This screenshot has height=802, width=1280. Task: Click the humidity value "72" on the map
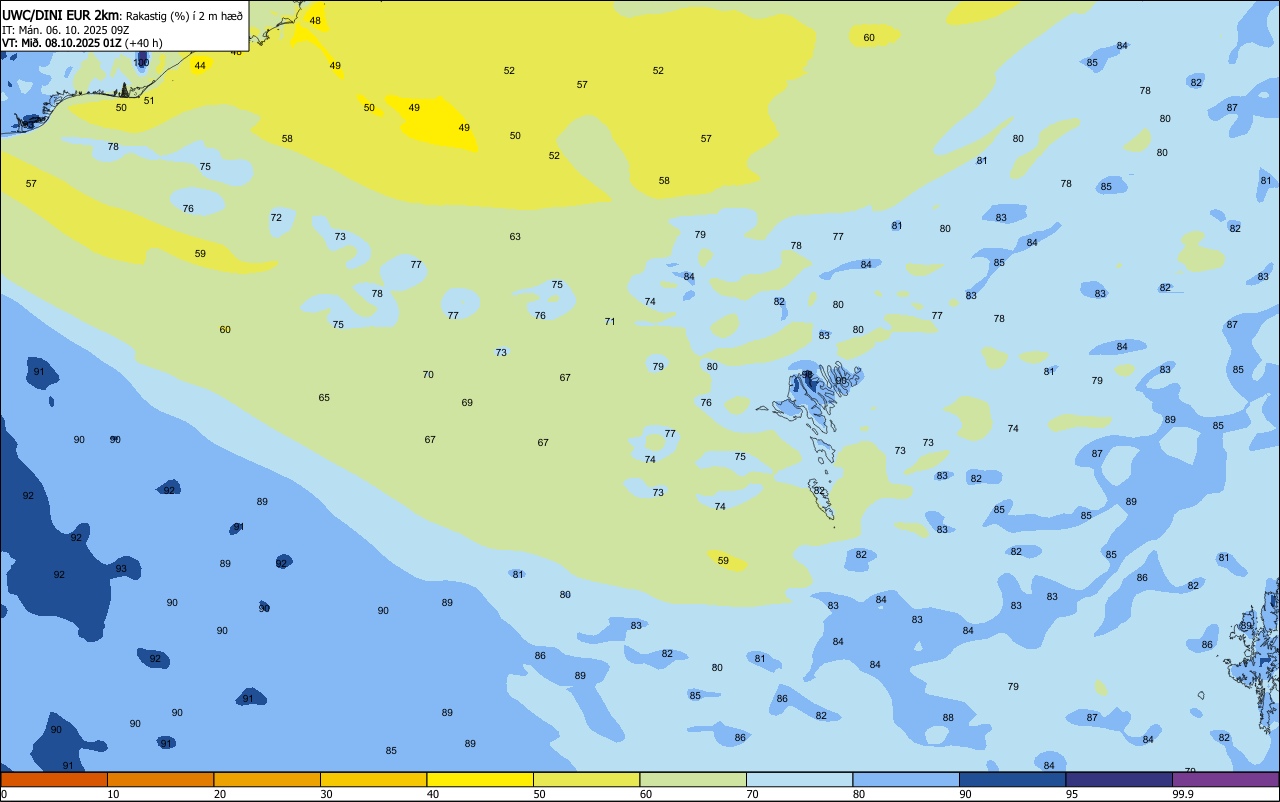tap(276, 217)
